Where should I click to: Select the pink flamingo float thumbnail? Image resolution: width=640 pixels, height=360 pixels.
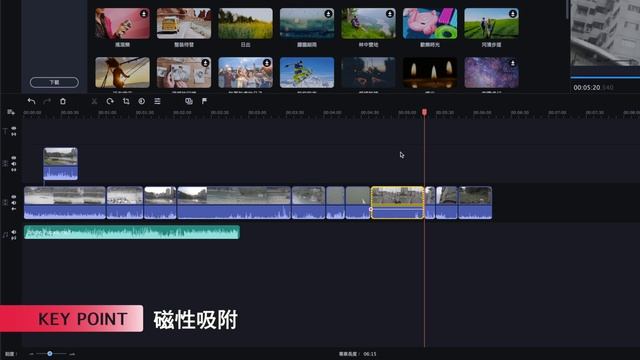(430, 24)
